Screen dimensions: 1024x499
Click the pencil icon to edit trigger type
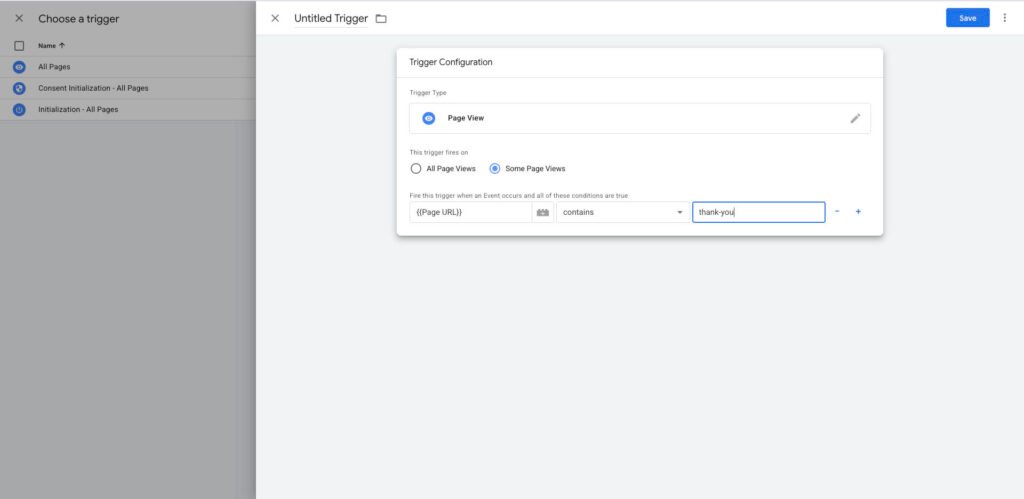[855, 118]
